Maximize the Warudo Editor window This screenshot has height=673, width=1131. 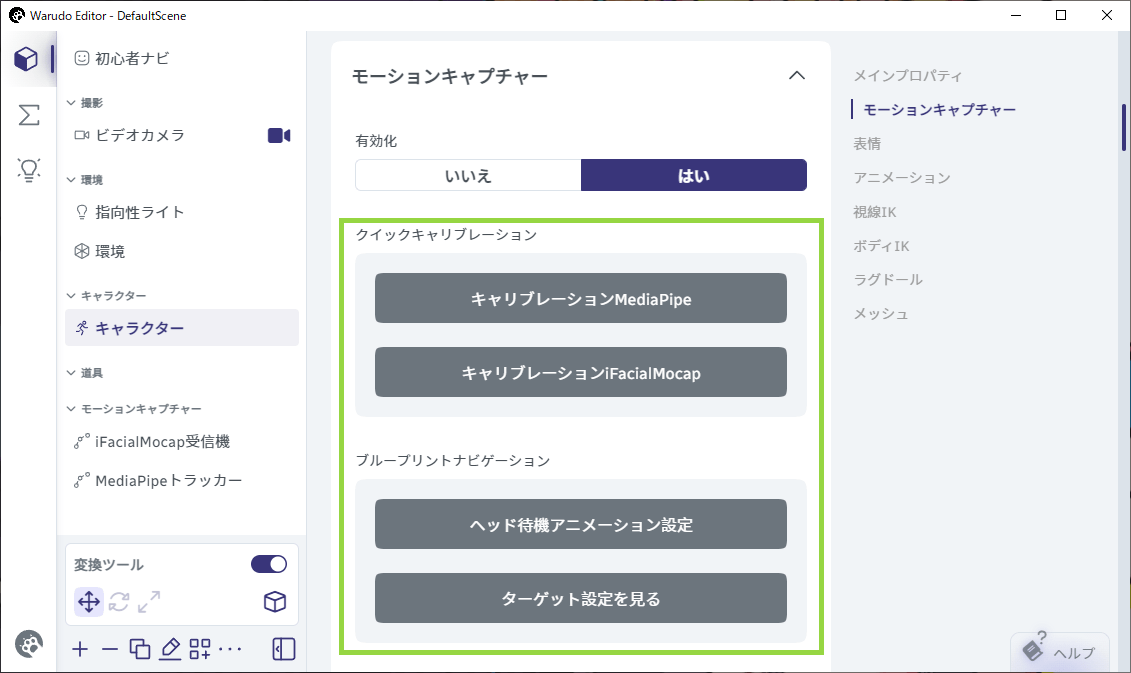coord(1061,15)
